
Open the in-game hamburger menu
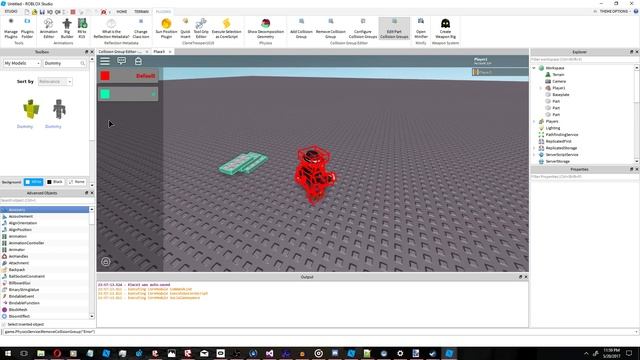pos(105,61)
